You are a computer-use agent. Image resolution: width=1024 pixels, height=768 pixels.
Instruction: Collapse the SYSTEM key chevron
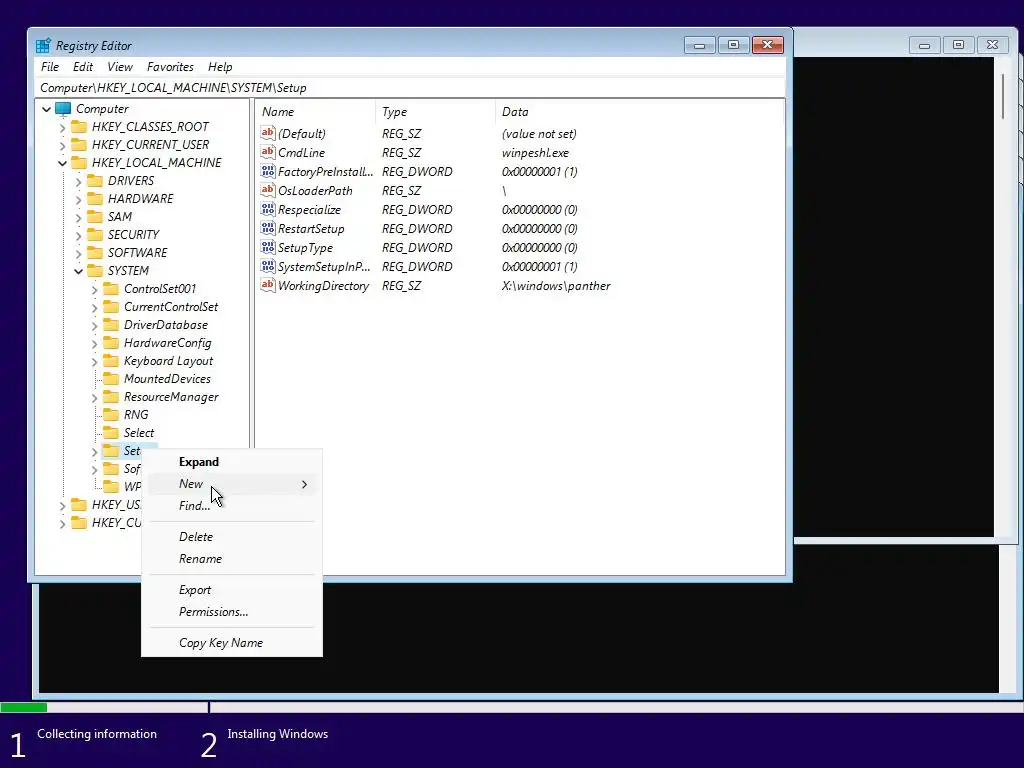click(x=78, y=271)
